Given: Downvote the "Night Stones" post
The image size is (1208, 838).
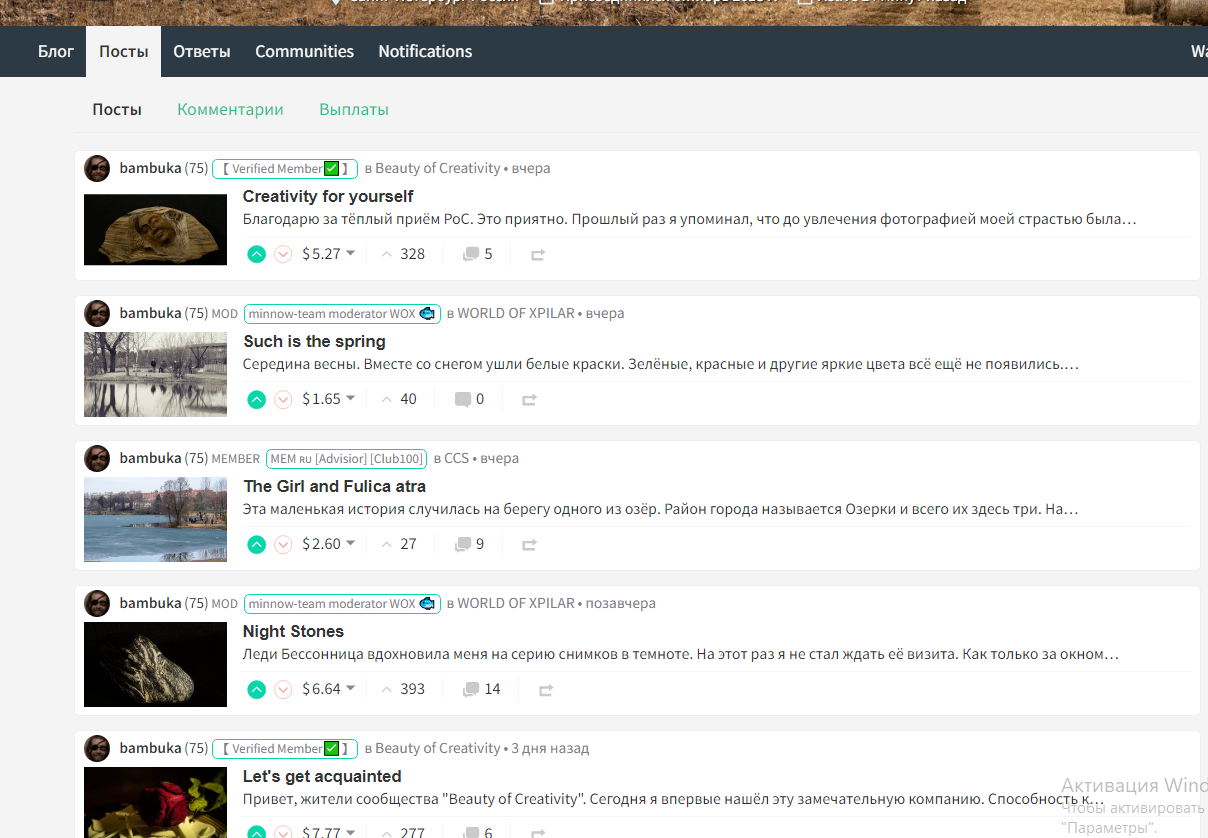Looking at the screenshot, I should point(283,689).
